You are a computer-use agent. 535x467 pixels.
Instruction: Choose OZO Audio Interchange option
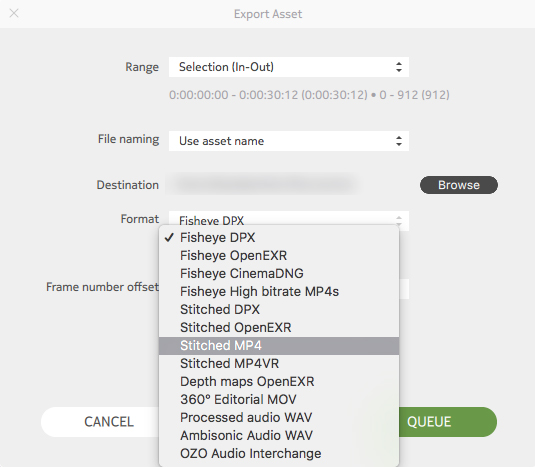click(x=279, y=454)
